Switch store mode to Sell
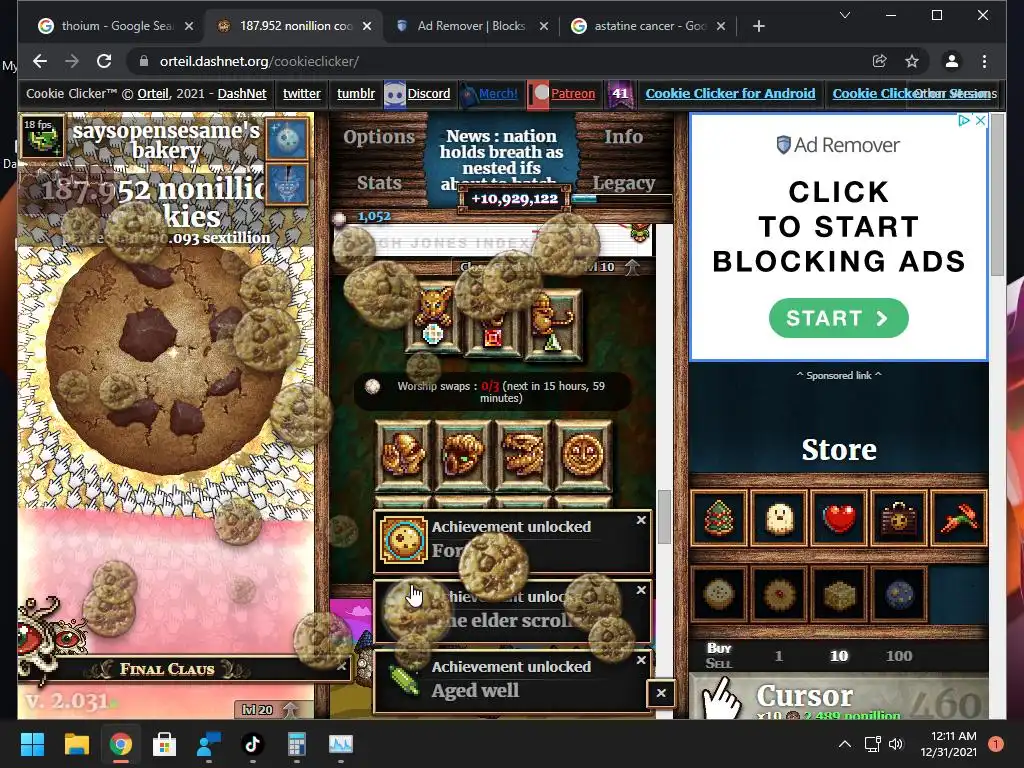 click(x=718, y=664)
